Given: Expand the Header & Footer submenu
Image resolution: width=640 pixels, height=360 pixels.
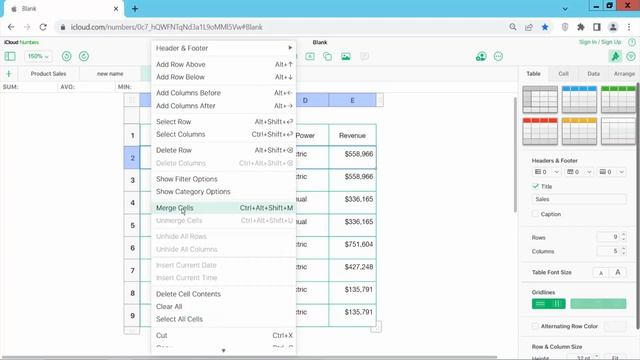Looking at the screenshot, I should pos(224,48).
